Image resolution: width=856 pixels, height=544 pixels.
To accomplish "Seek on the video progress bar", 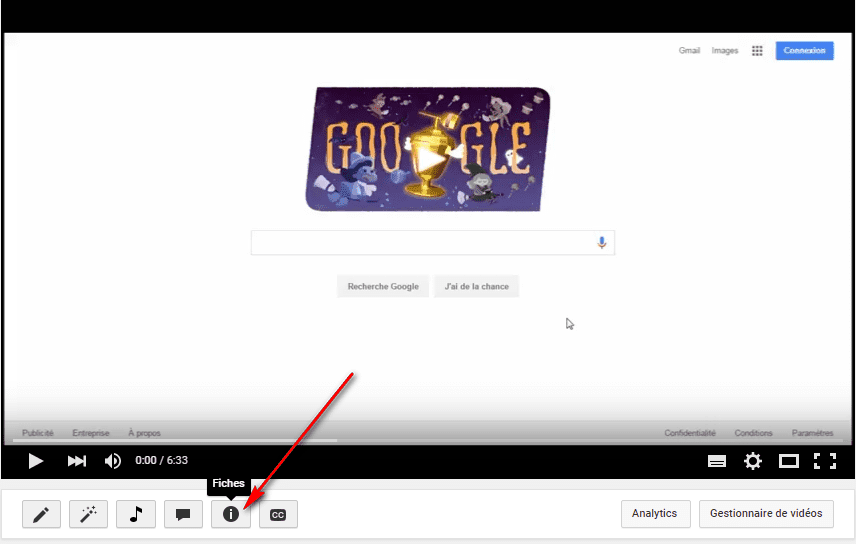I will pyautogui.click(x=428, y=441).
